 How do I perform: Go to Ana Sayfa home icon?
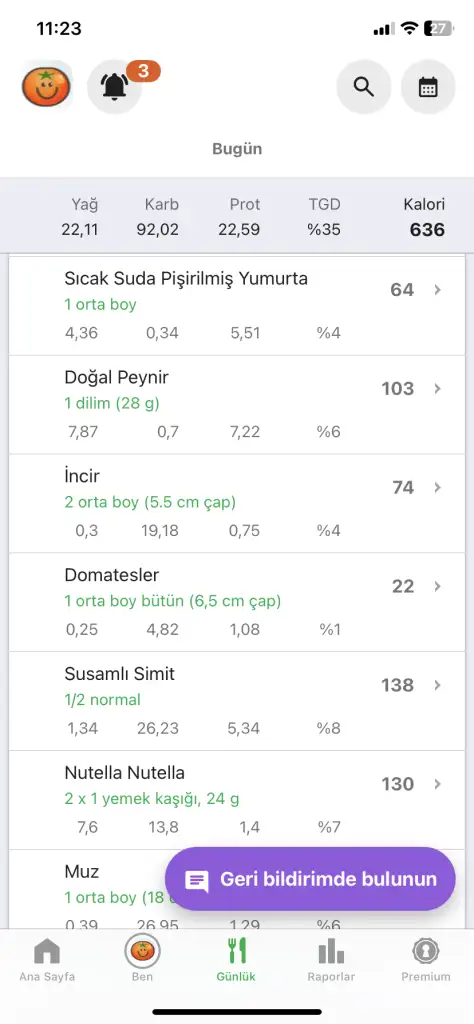47,952
